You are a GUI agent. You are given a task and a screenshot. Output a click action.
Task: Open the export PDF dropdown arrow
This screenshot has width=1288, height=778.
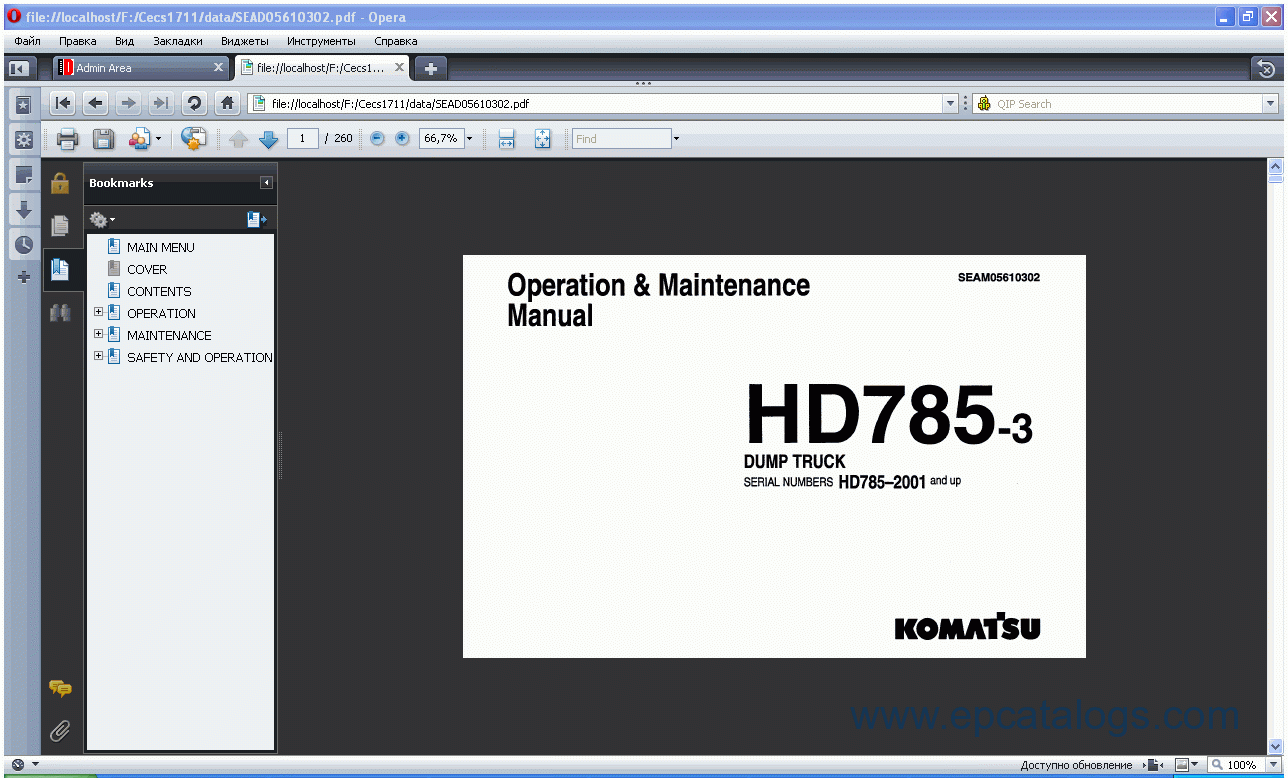(158, 139)
